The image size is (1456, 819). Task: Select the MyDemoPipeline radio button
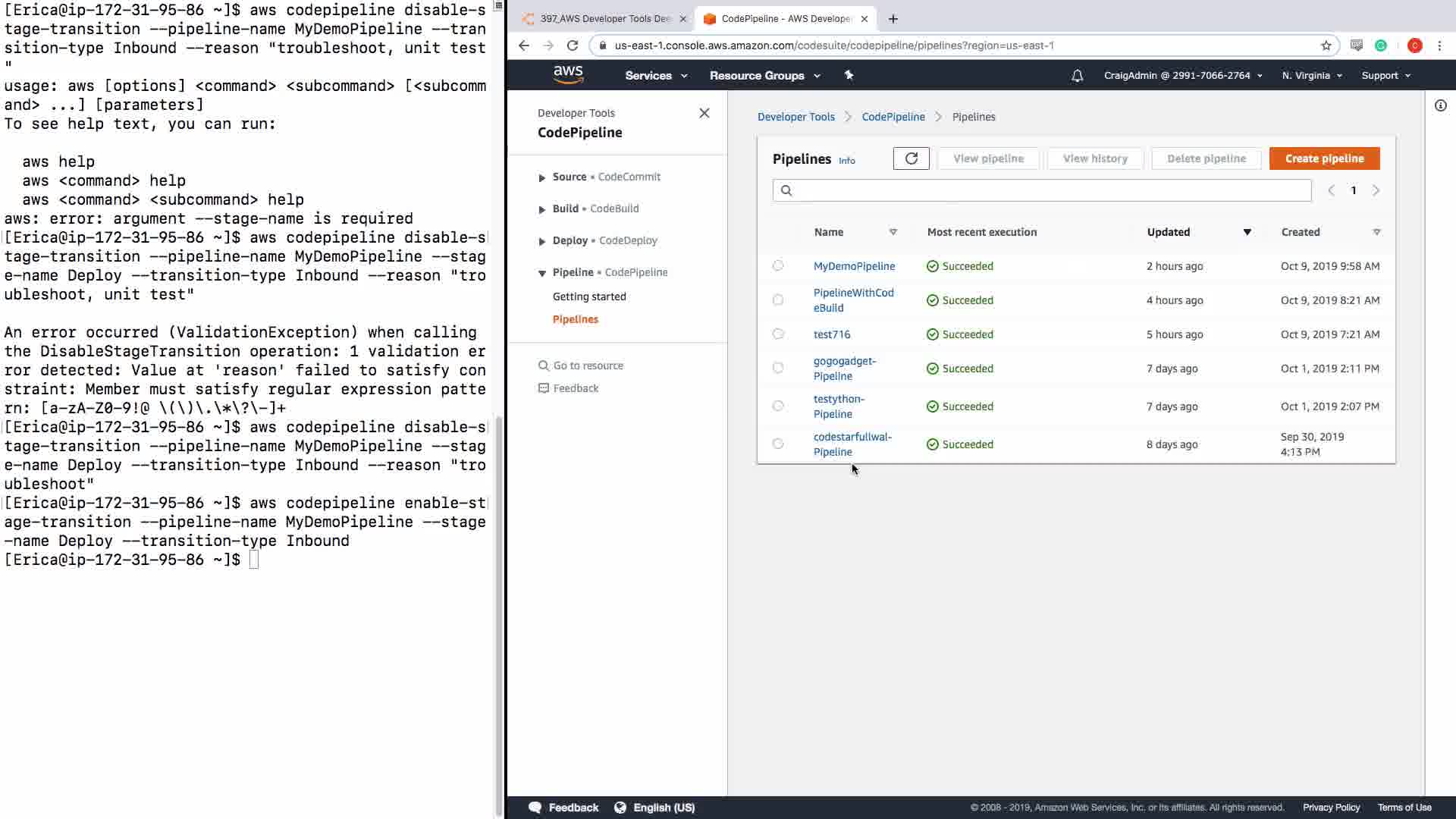pos(778,265)
